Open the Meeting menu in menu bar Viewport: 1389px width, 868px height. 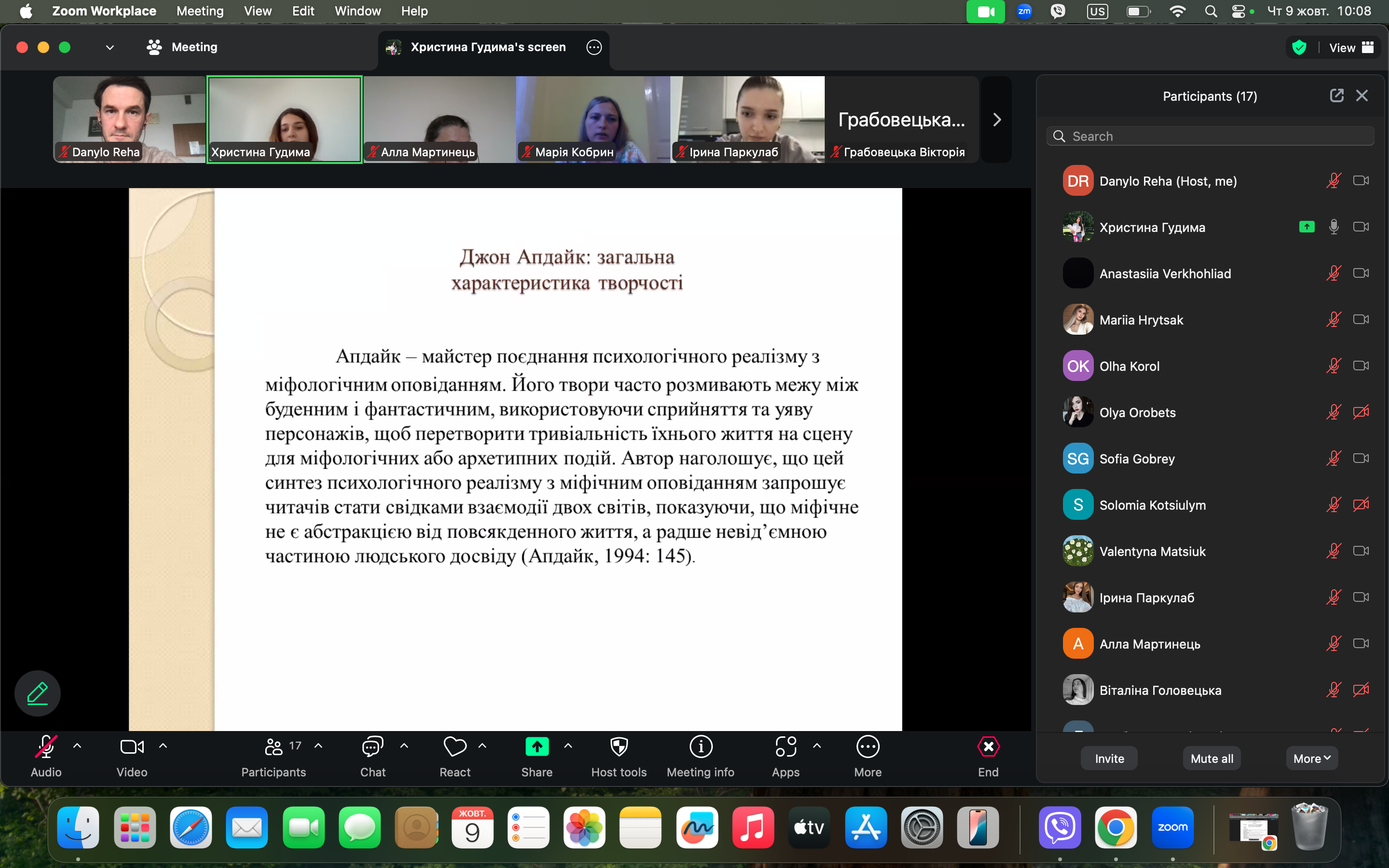click(x=200, y=11)
